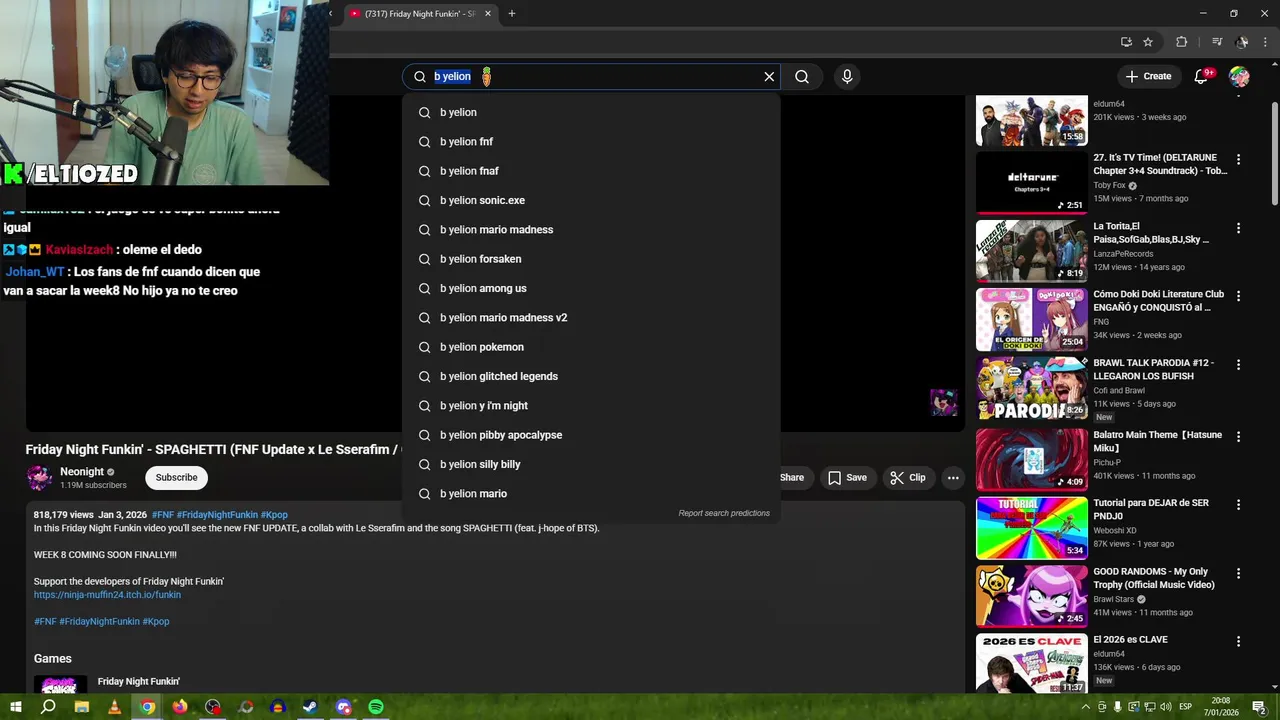Create a Clip with the scissors button
The height and width of the screenshot is (720, 1280).
(908, 478)
